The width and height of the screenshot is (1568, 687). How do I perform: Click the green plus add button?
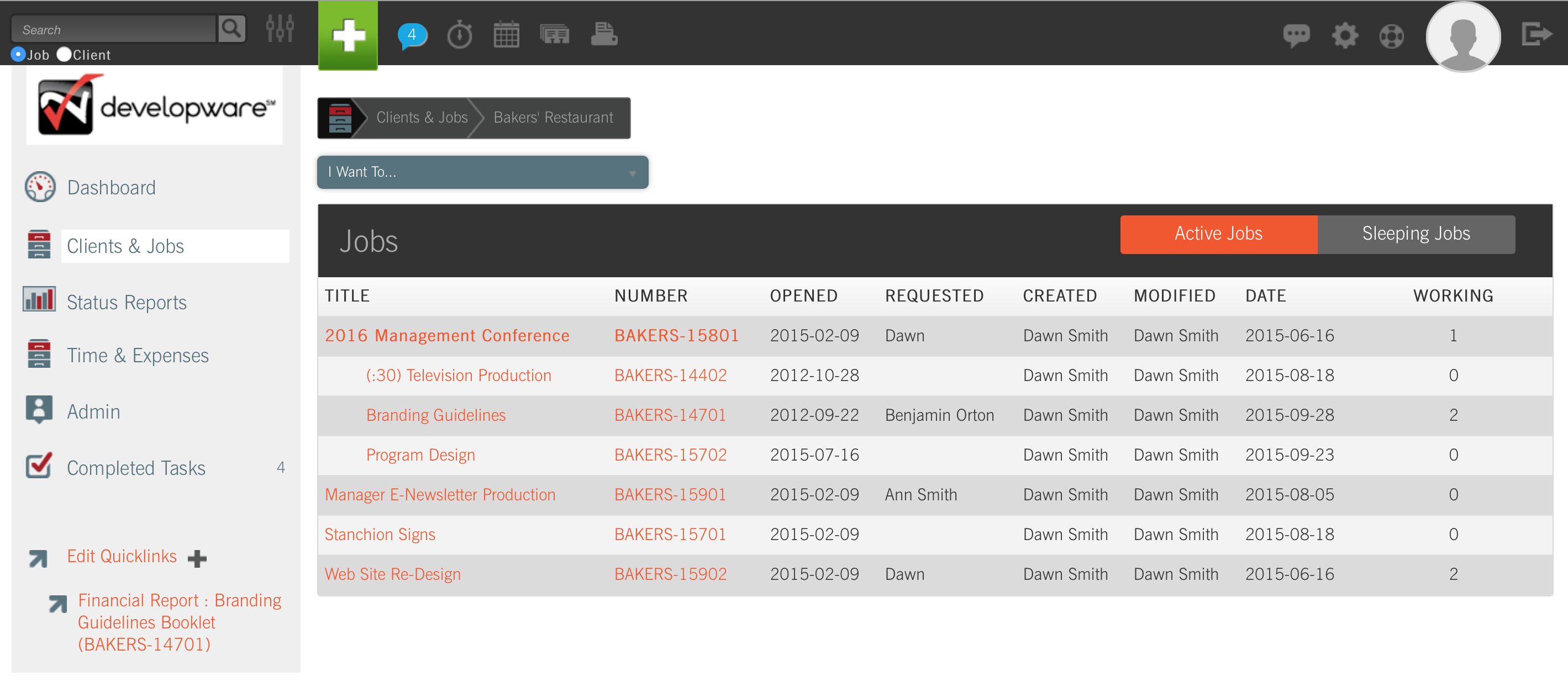tap(348, 35)
